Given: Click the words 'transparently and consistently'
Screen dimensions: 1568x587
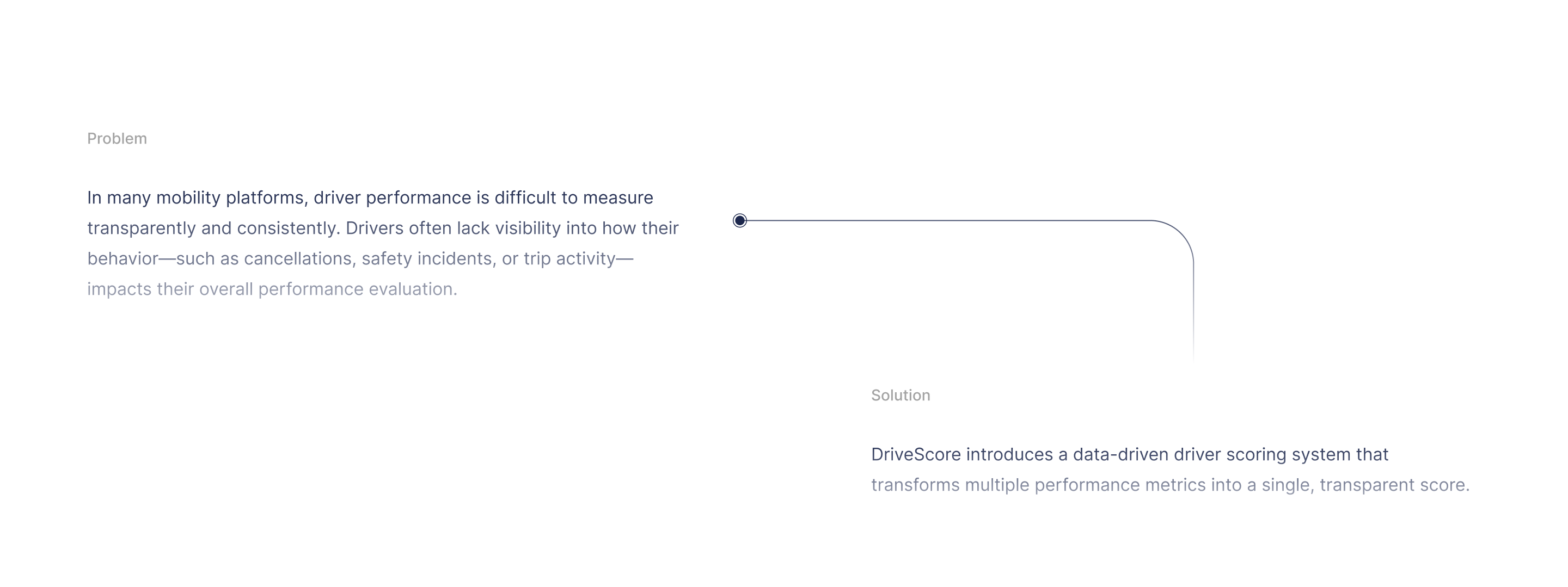Looking at the screenshot, I should (x=211, y=228).
